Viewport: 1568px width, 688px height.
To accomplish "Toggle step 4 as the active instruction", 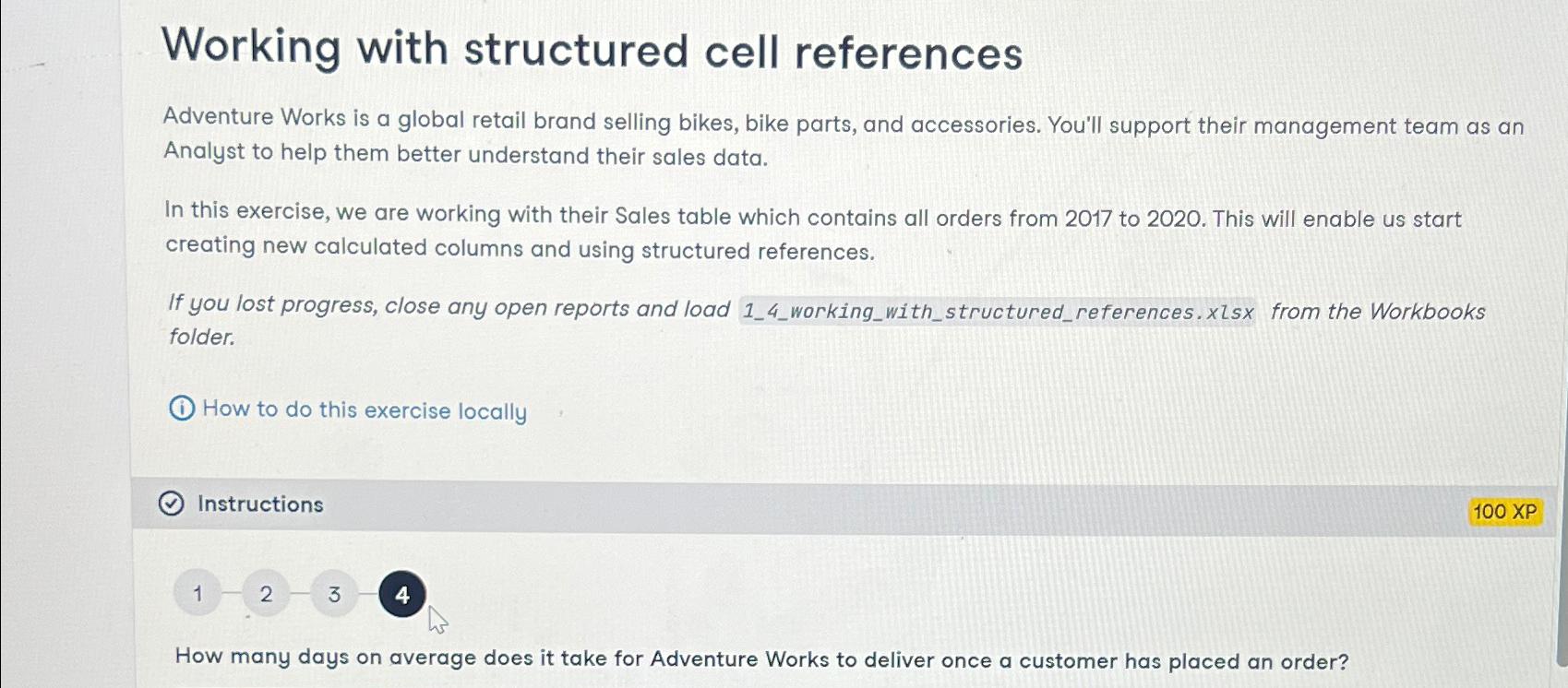I will tap(401, 595).
